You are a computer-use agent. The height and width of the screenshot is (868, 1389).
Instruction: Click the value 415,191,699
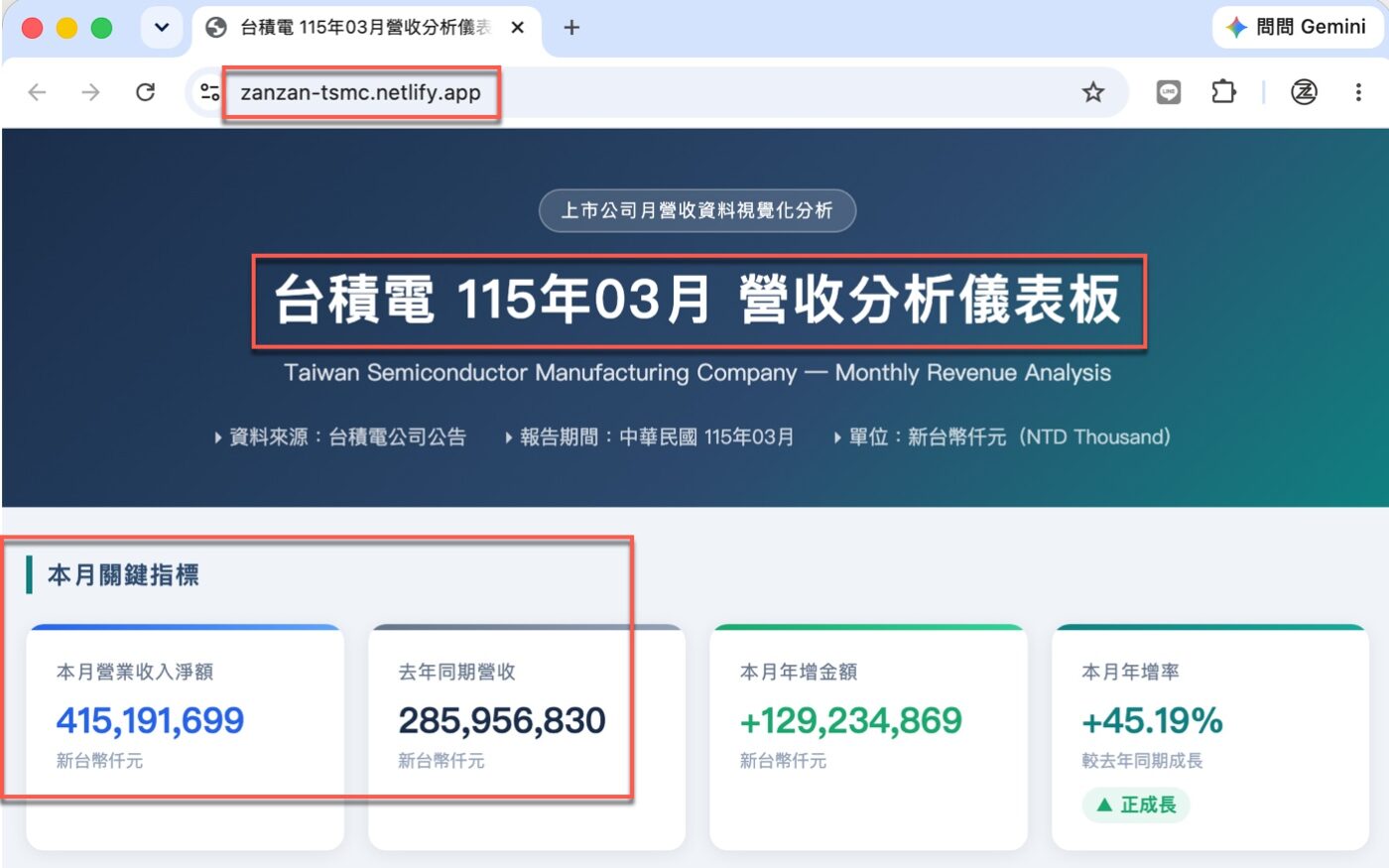(x=150, y=720)
